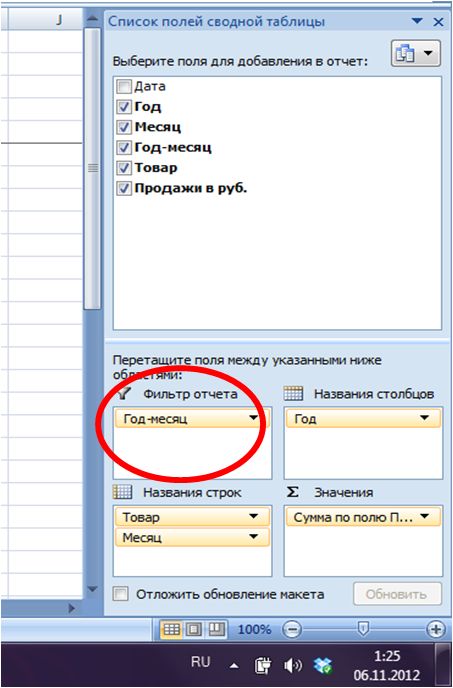The width and height of the screenshot is (453, 688).
Task: Click the horizontal scrollbar right arrow
Action: click(x=72, y=608)
